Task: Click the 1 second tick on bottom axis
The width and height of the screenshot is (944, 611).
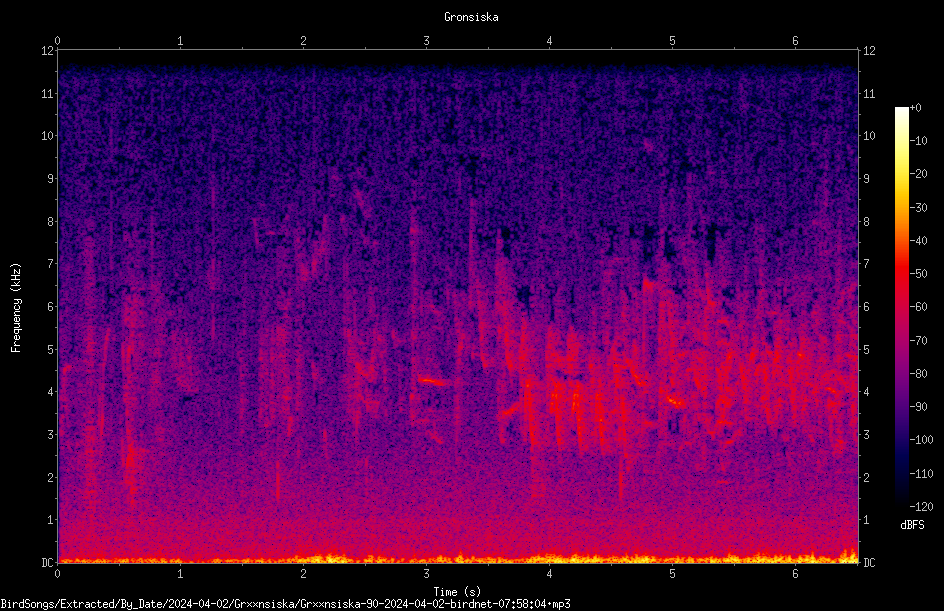Action: pyautogui.click(x=180, y=574)
